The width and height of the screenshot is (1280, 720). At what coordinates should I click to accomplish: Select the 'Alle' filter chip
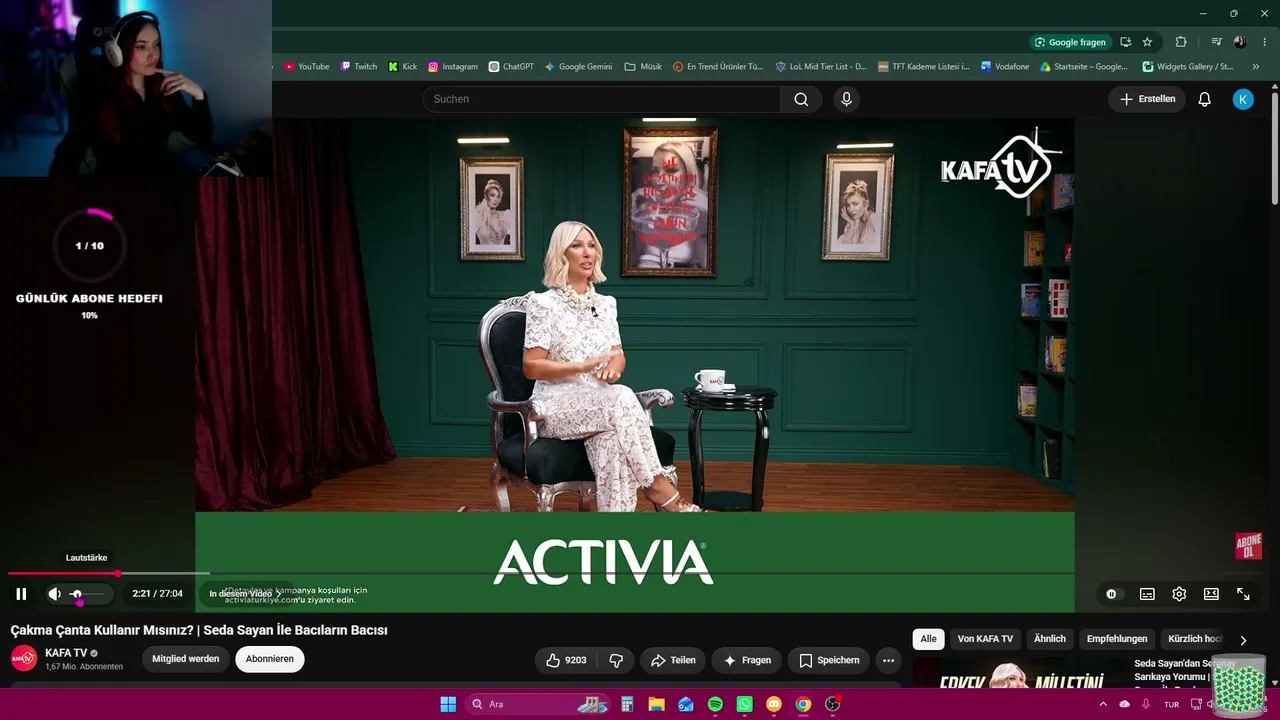(x=928, y=639)
